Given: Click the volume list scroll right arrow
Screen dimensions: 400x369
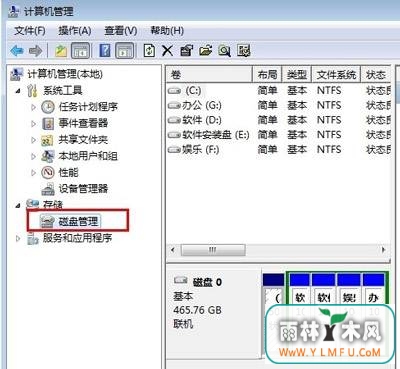Looking at the screenshot, I should [x=383, y=250].
